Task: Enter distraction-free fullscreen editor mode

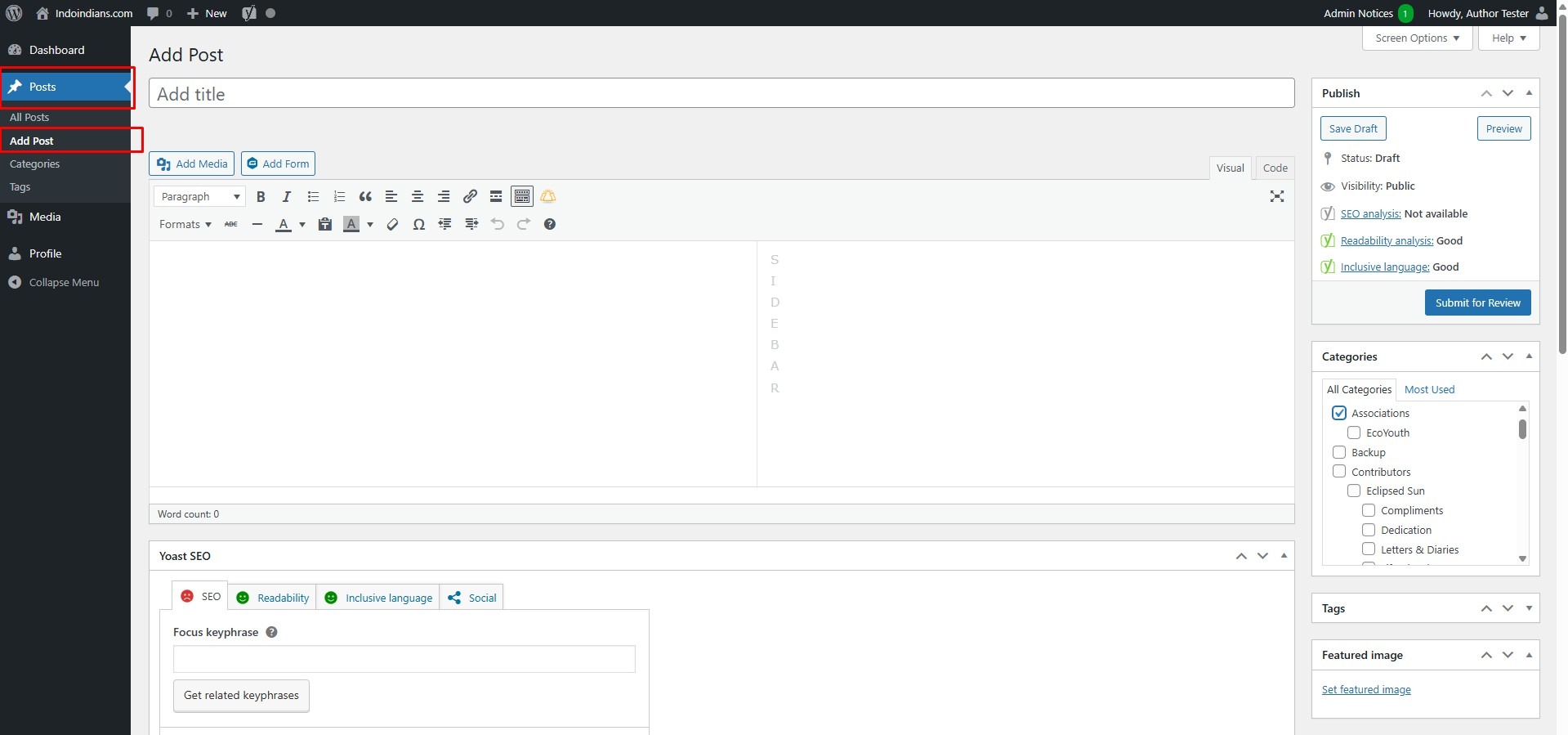Action: [1276, 197]
